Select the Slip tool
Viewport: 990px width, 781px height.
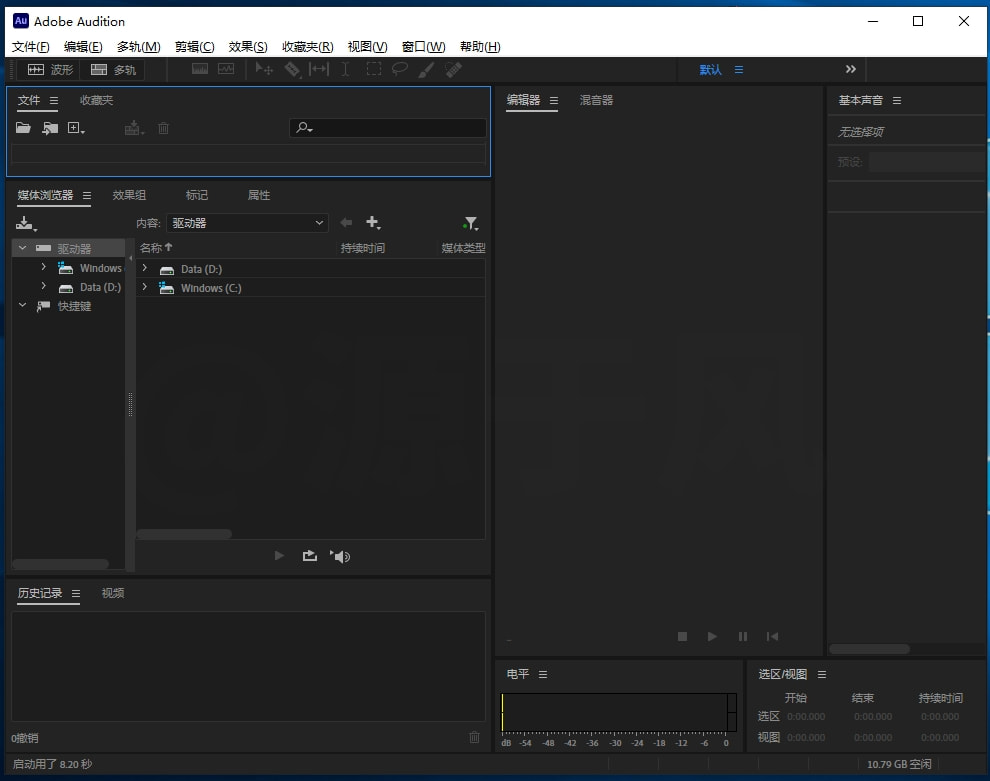point(319,69)
